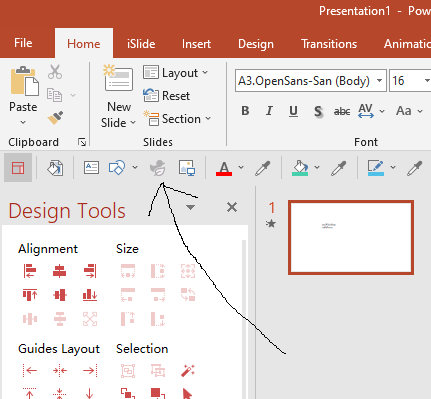Viewport: 431px width, 399px height.
Task: Click the picture-with-monitor icon in toolbar
Action: pos(187,168)
